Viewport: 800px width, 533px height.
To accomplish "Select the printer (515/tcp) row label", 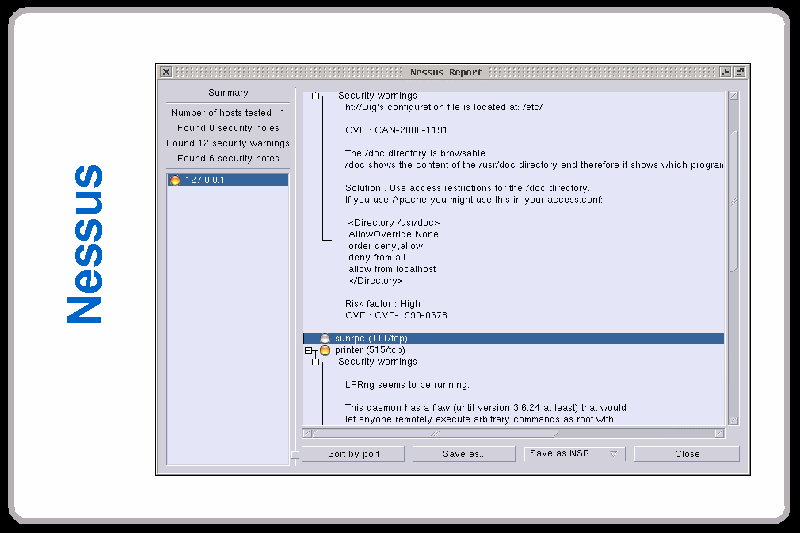I will [x=370, y=350].
